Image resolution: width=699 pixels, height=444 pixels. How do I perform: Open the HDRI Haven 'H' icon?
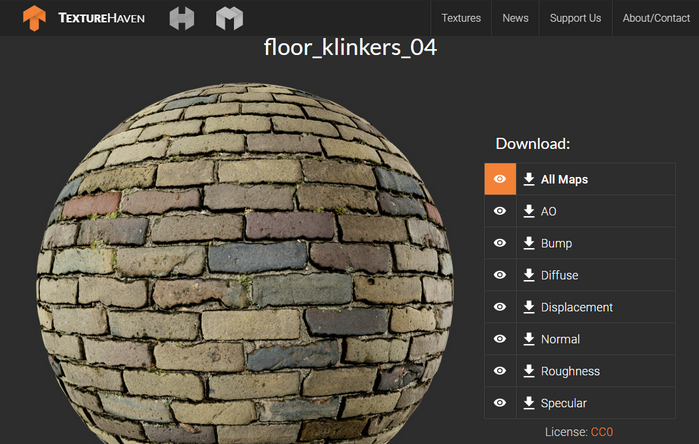tap(182, 19)
